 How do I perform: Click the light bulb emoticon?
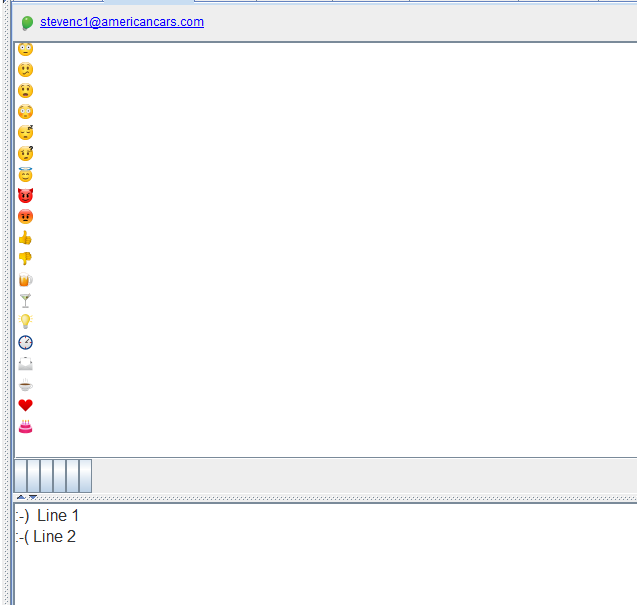pos(26,321)
